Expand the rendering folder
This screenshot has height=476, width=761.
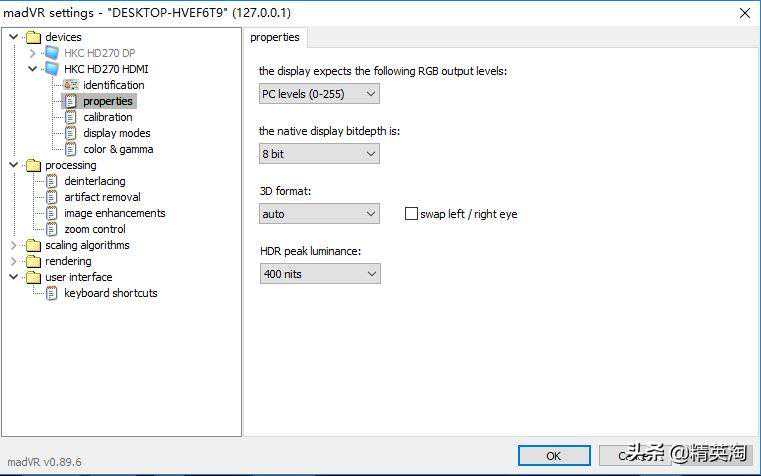(x=14, y=261)
